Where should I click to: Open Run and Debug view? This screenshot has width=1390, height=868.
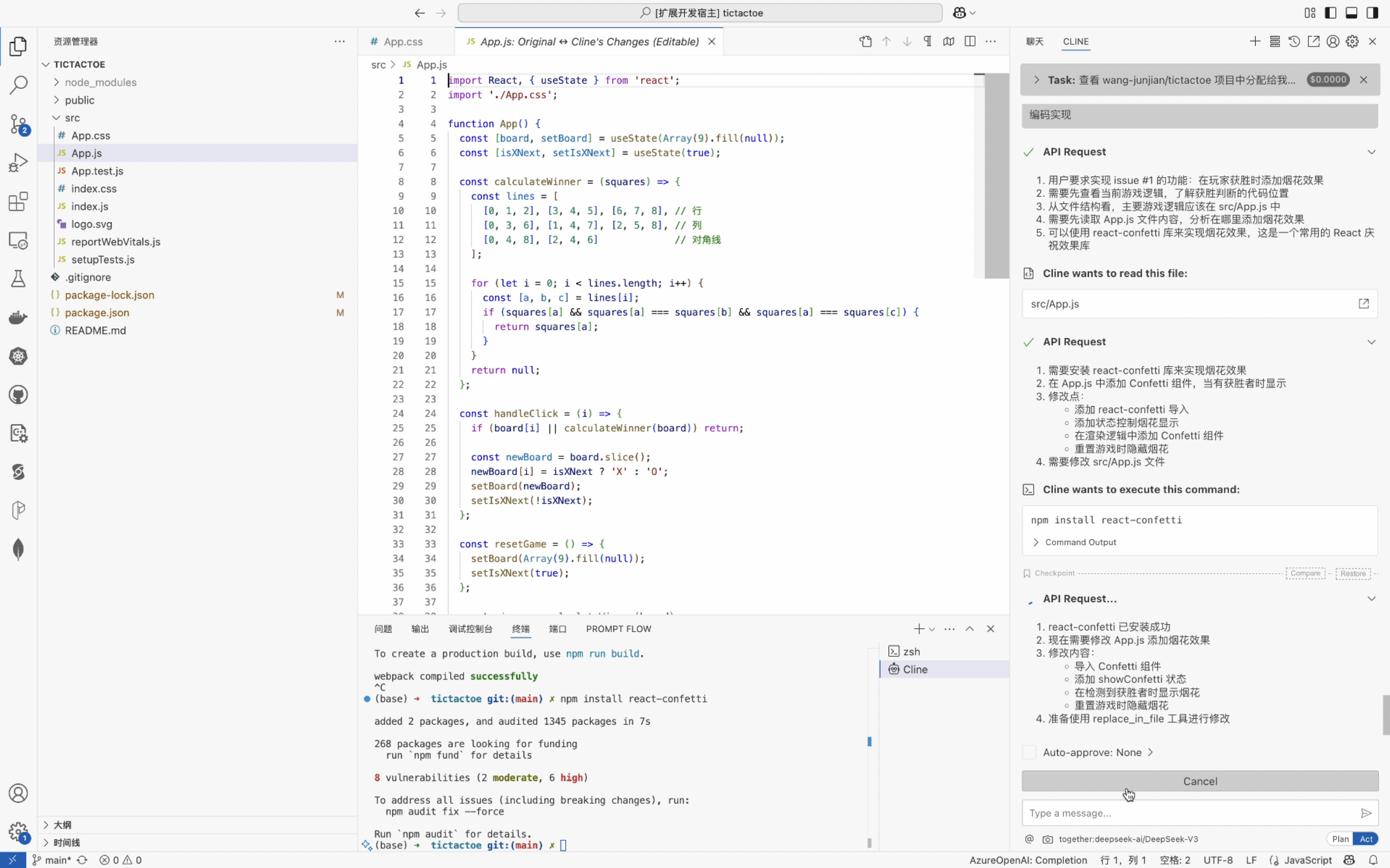pos(18,162)
